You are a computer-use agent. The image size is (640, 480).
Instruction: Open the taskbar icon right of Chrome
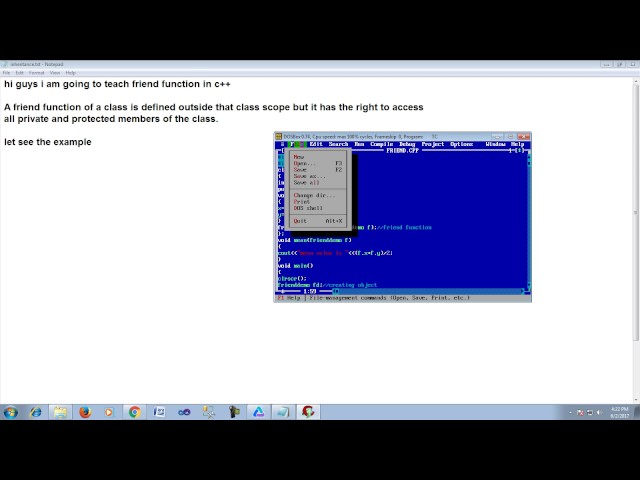pos(159,412)
